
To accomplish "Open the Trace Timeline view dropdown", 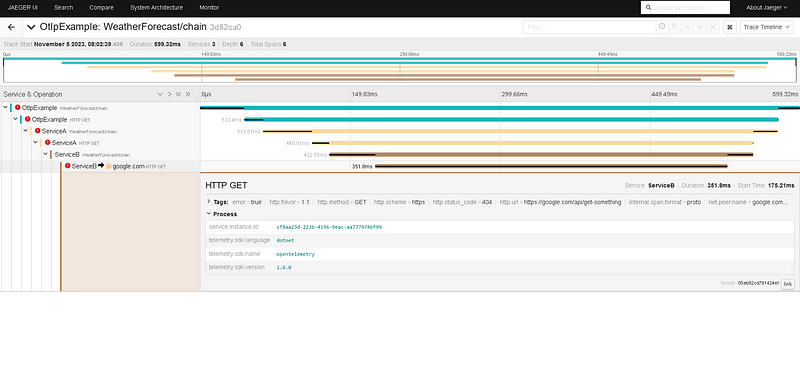I will coord(767,27).
